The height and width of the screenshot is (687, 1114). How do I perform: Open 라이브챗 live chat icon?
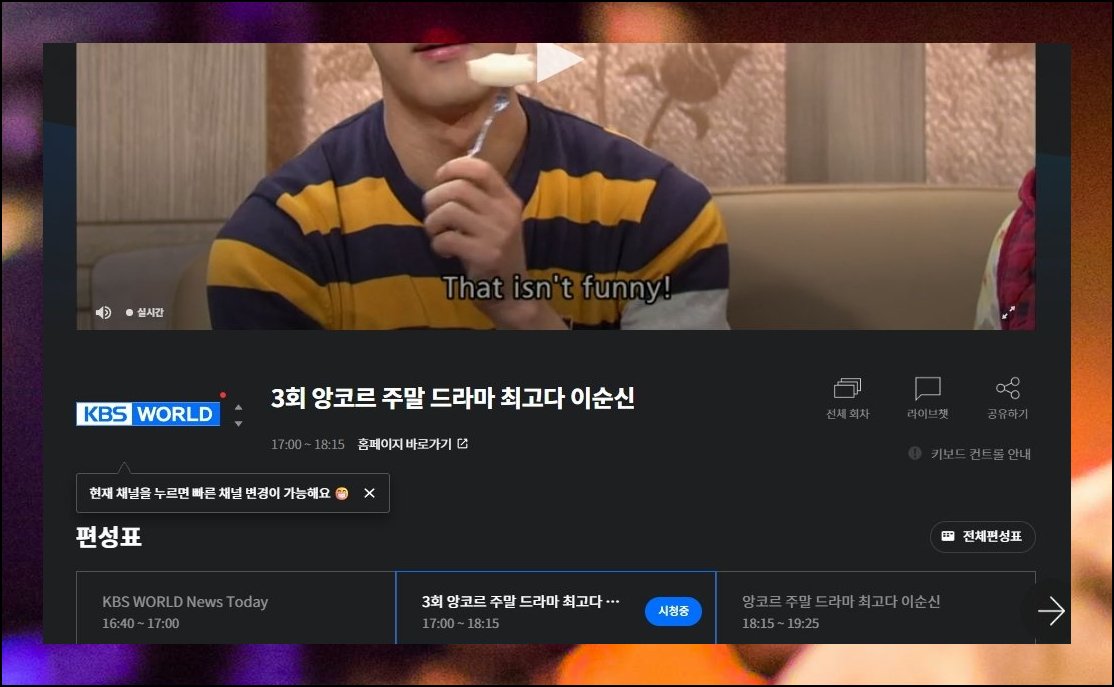[927, 398]
